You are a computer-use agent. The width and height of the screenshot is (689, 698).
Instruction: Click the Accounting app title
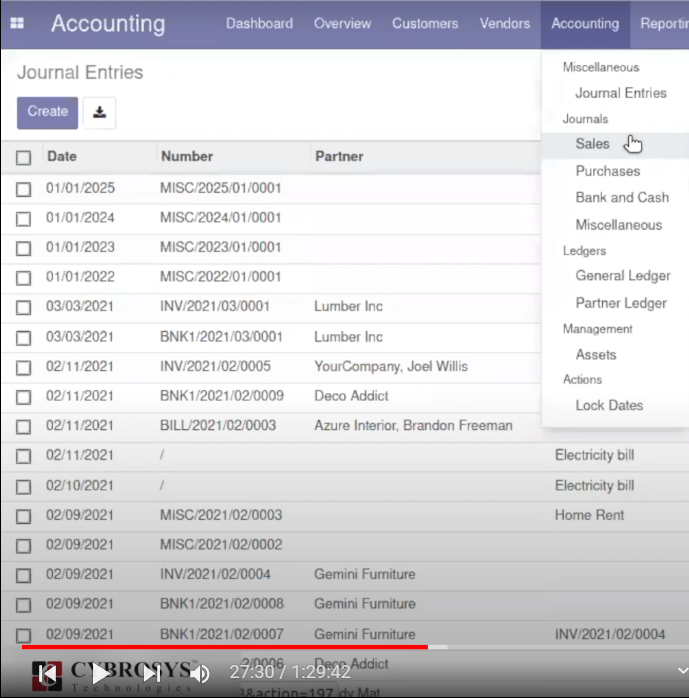tap(108, 24)
